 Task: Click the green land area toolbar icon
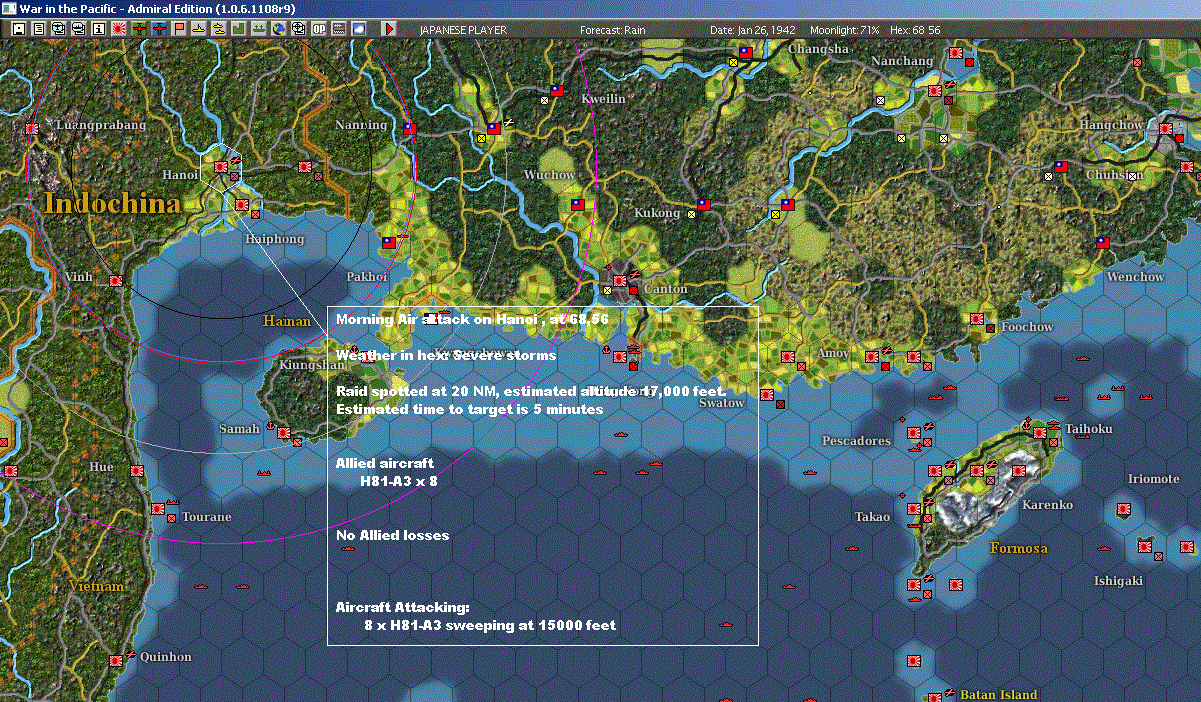(239, 29)
